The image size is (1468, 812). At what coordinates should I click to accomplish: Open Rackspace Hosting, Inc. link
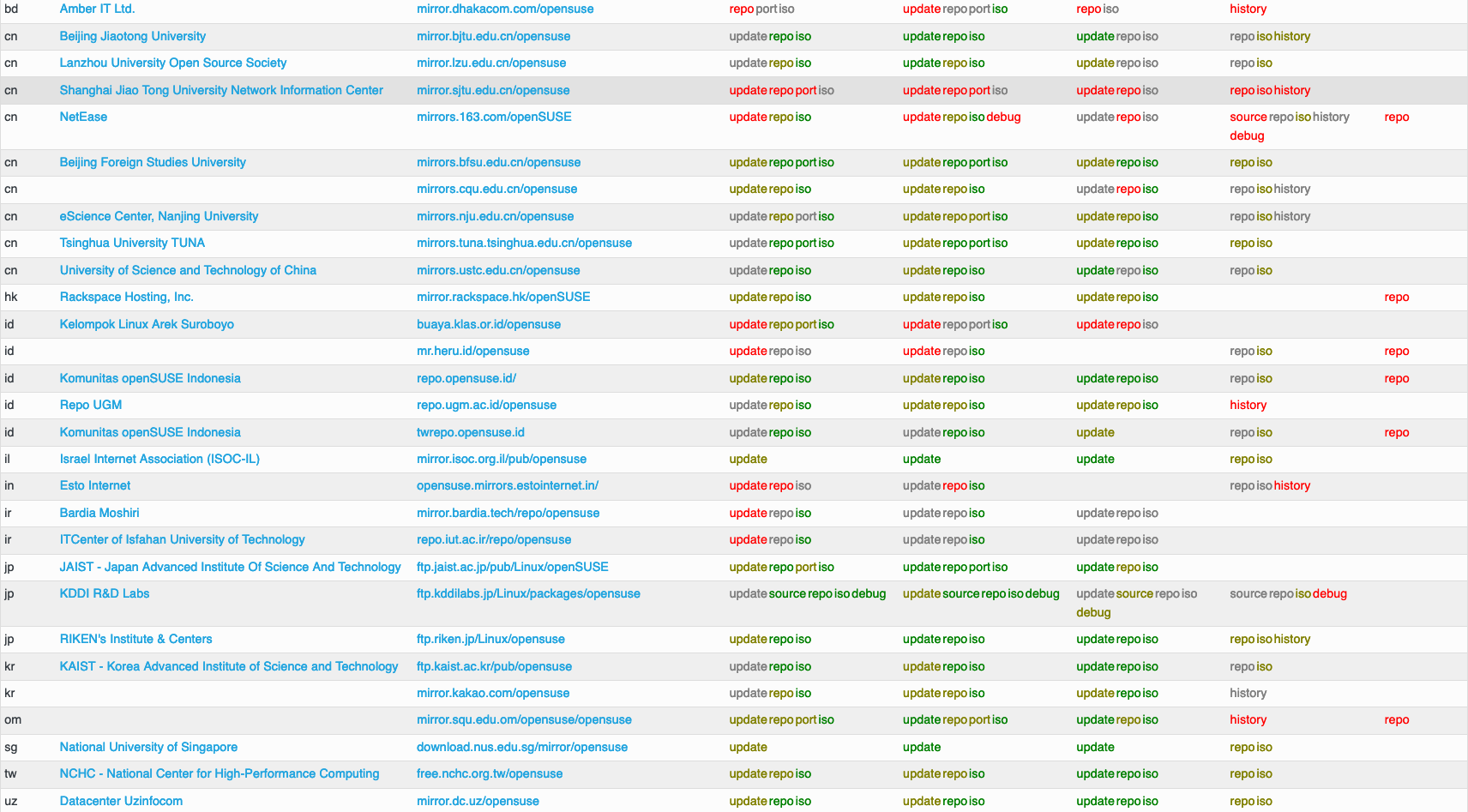coord(126,298)
